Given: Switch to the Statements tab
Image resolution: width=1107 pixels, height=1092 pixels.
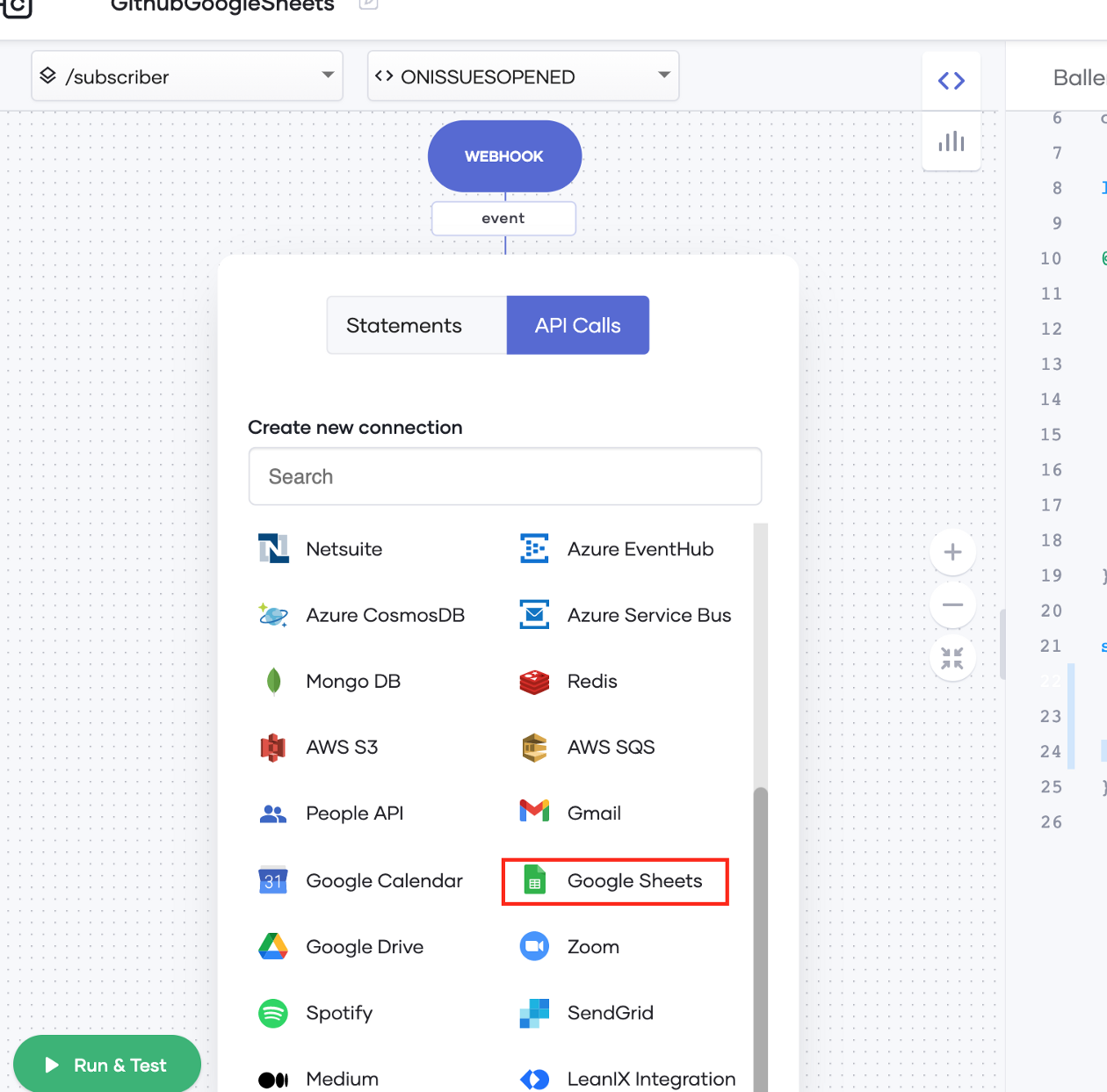Looking at the screenshot, I should pyautogui.click(x=416, y=325).
